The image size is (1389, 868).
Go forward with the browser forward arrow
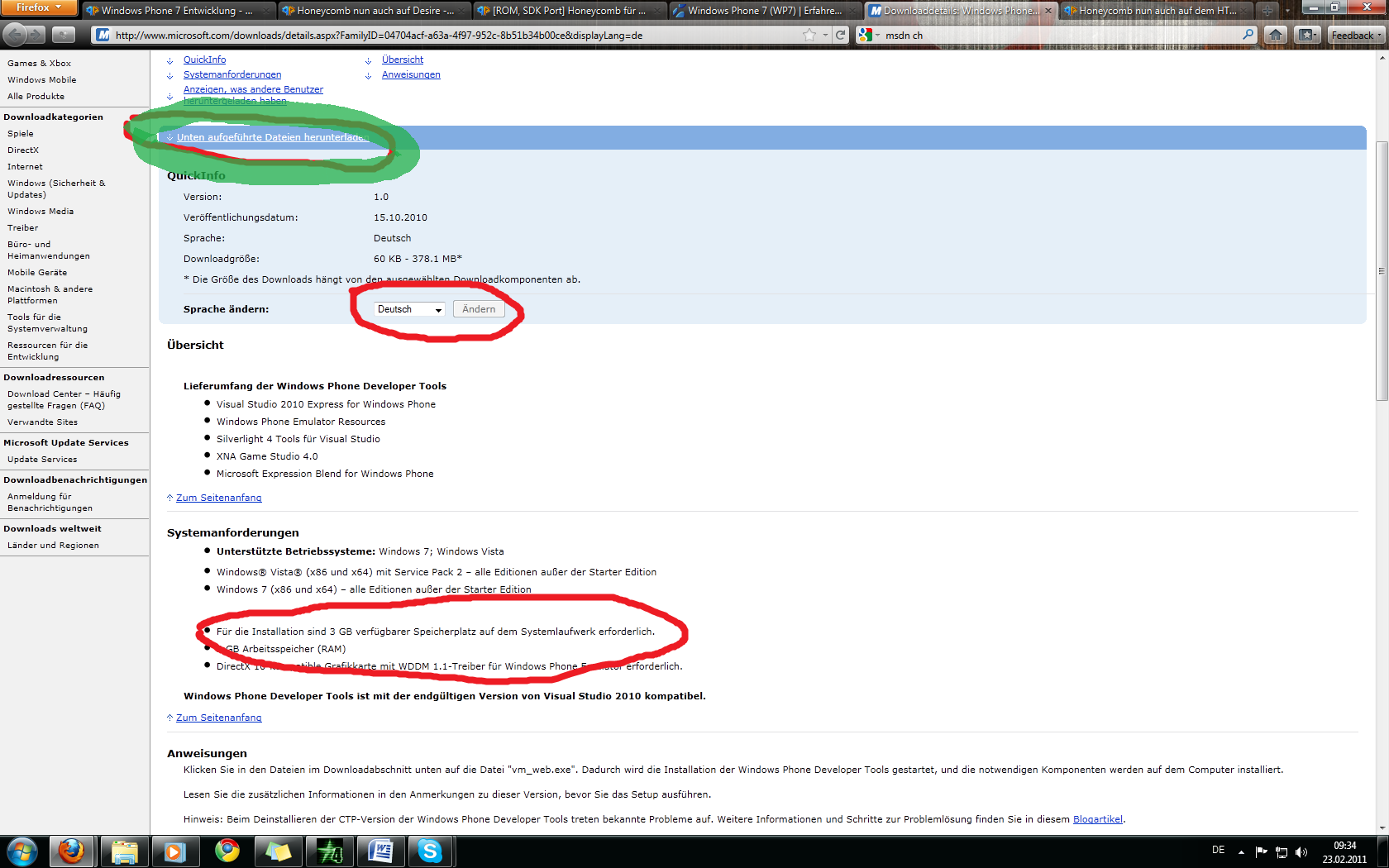pos(36,35)
